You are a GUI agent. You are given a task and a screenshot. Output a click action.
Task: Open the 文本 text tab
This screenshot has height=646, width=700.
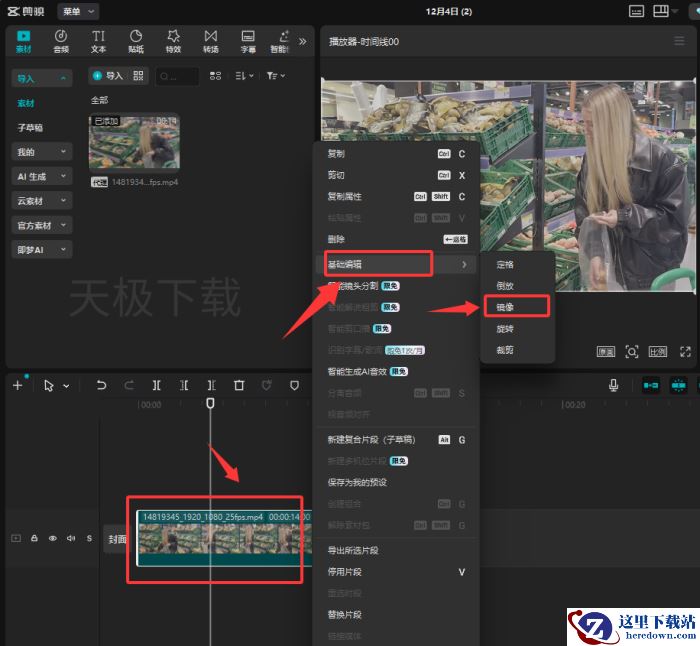point(98,42)
